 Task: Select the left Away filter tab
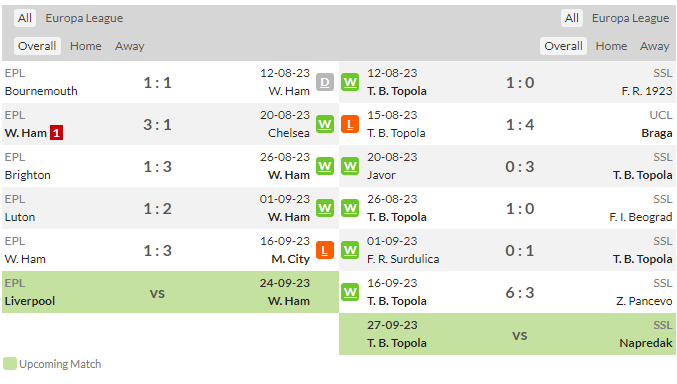pyautogui.click(x=130, y=46)
